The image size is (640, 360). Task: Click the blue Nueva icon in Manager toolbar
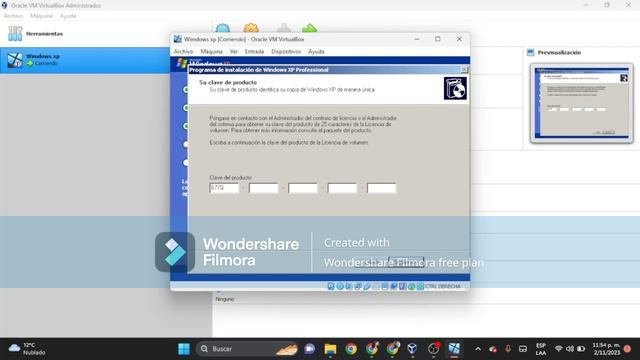point(223,28)
